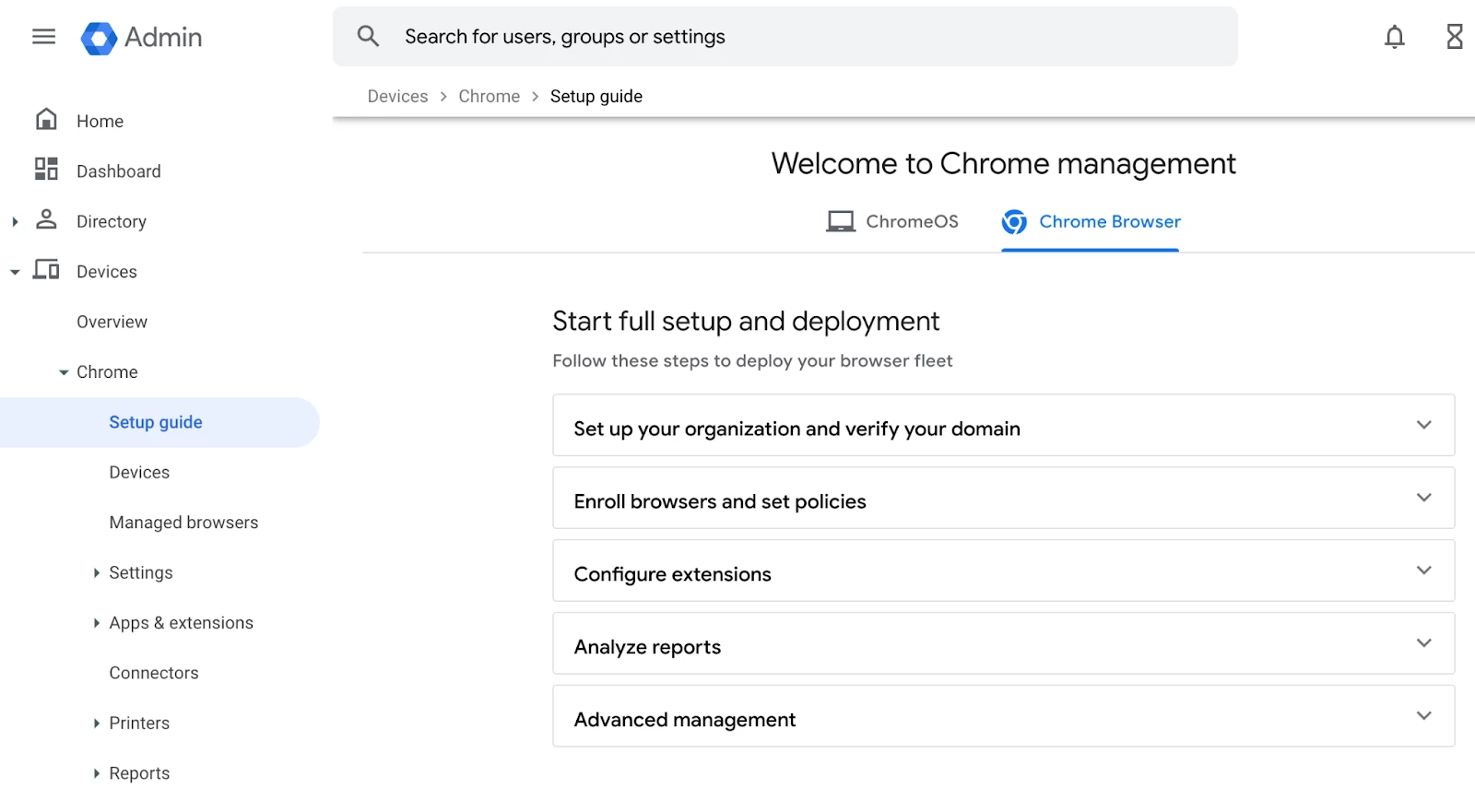Viewport: 1475px width, 812px height.
Task: Expand the Directory tree arrow
Action: (15, 221)
